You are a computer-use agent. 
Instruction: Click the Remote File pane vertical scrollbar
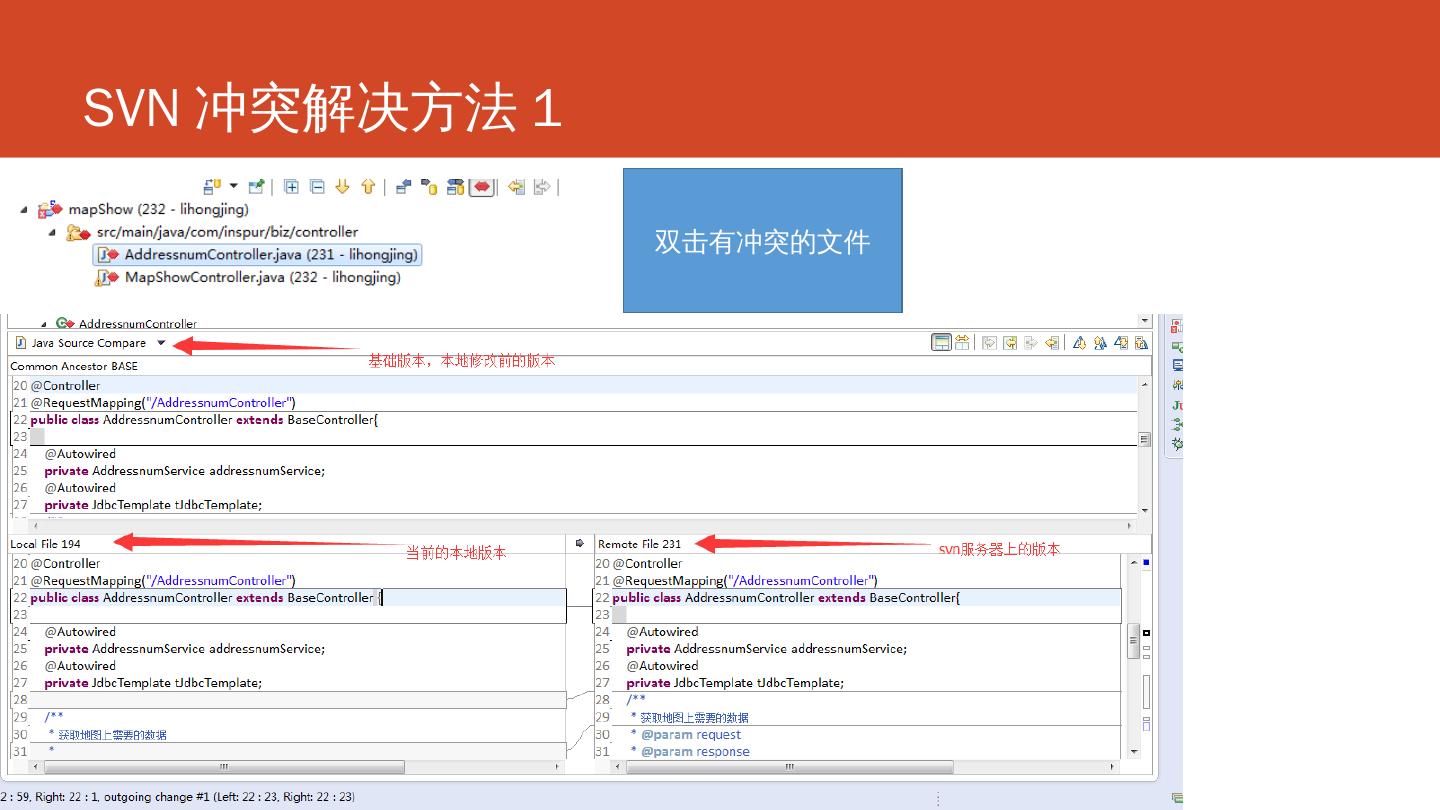1134,640
